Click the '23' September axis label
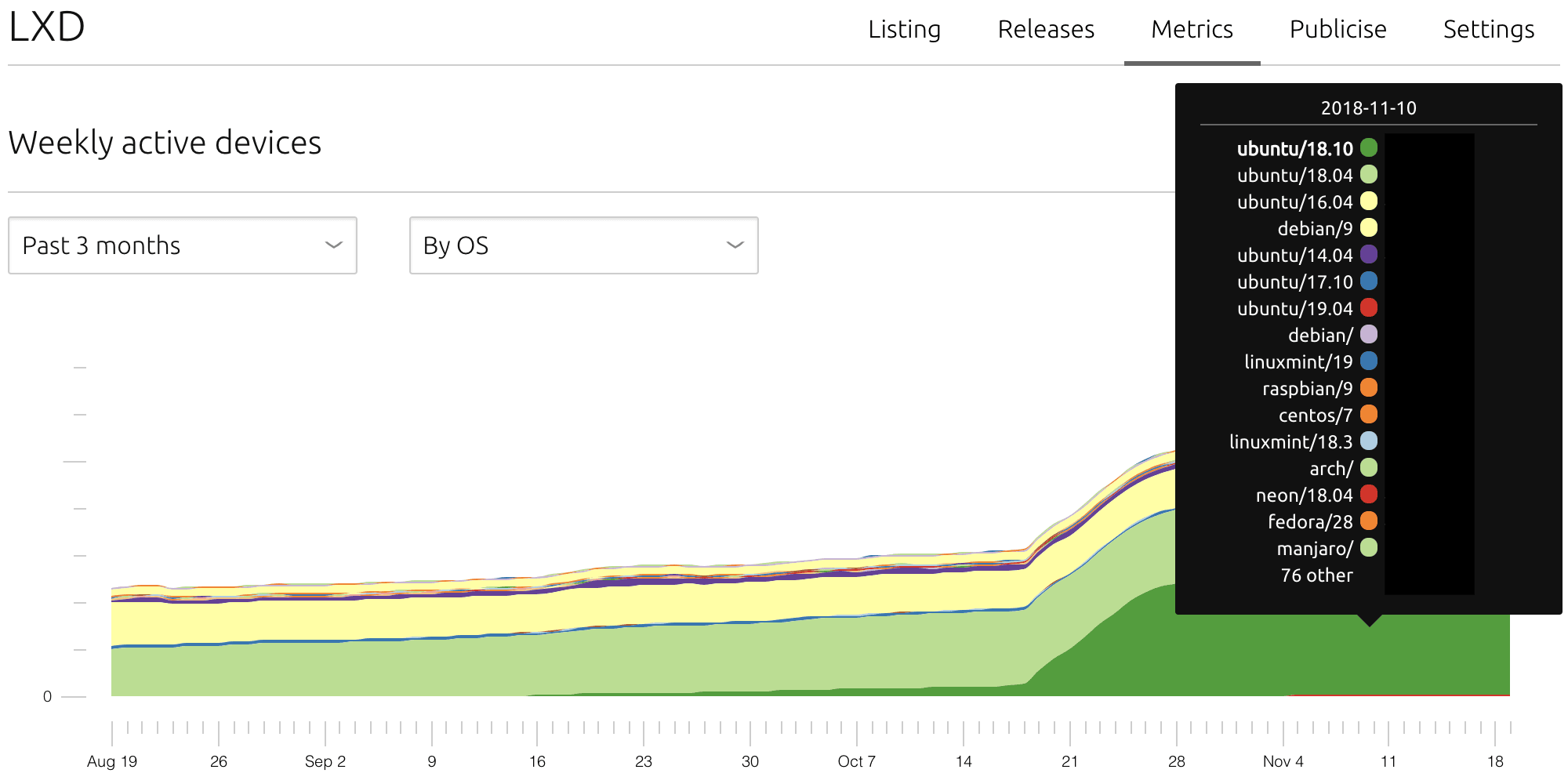1568x784 pixels. (x=644, y=761)
